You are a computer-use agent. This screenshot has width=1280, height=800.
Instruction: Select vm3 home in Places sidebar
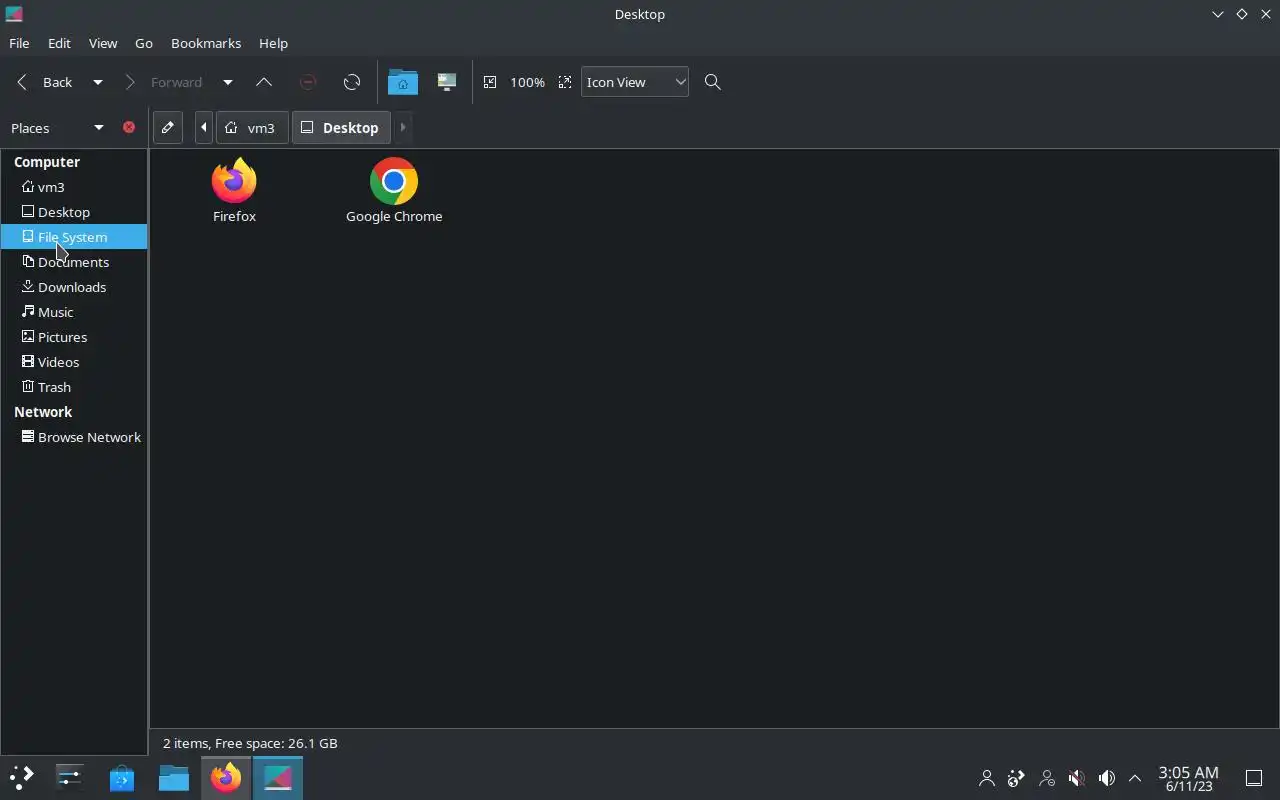pos(74,187)
